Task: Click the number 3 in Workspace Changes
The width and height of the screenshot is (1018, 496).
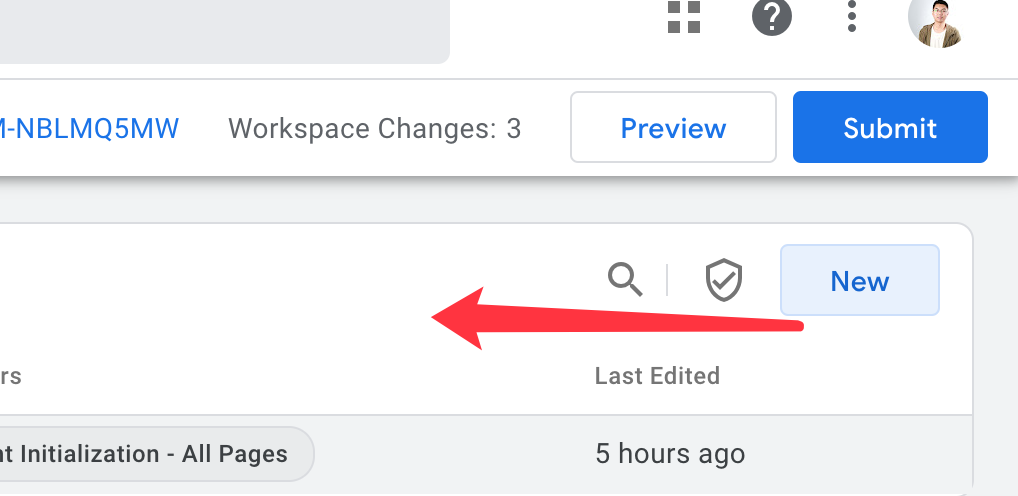Action: point(514,129)
